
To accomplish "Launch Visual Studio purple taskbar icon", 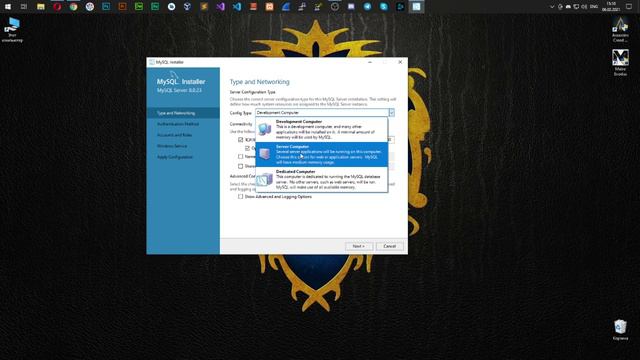I will click(220, 7).
